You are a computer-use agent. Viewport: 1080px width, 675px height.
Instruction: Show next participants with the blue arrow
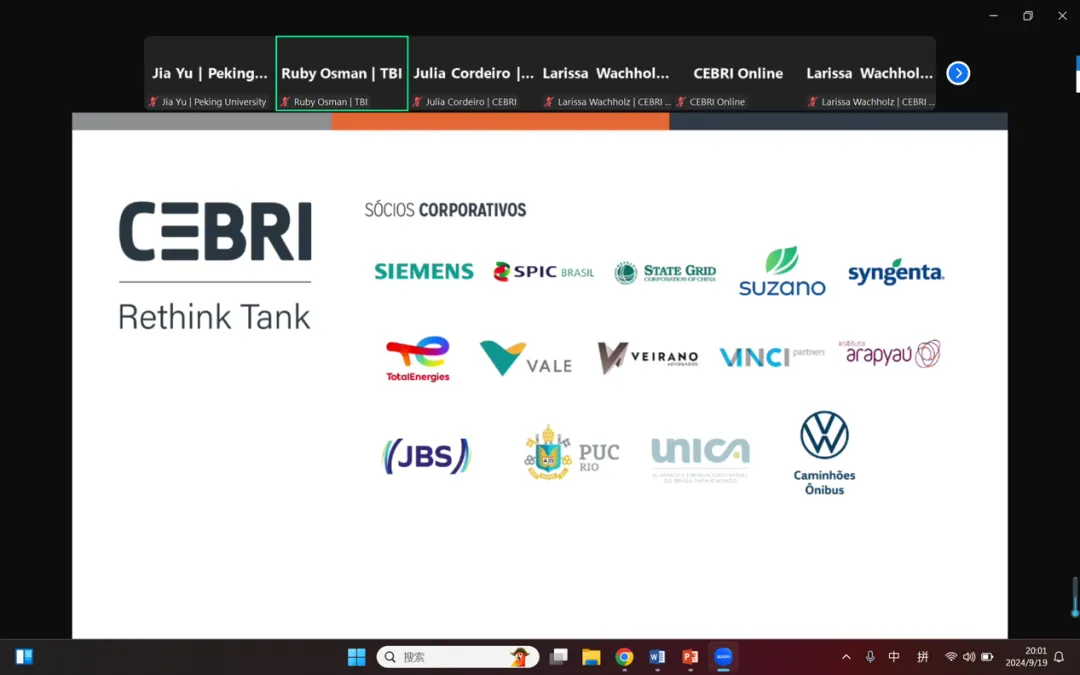[x=958, y=73]
